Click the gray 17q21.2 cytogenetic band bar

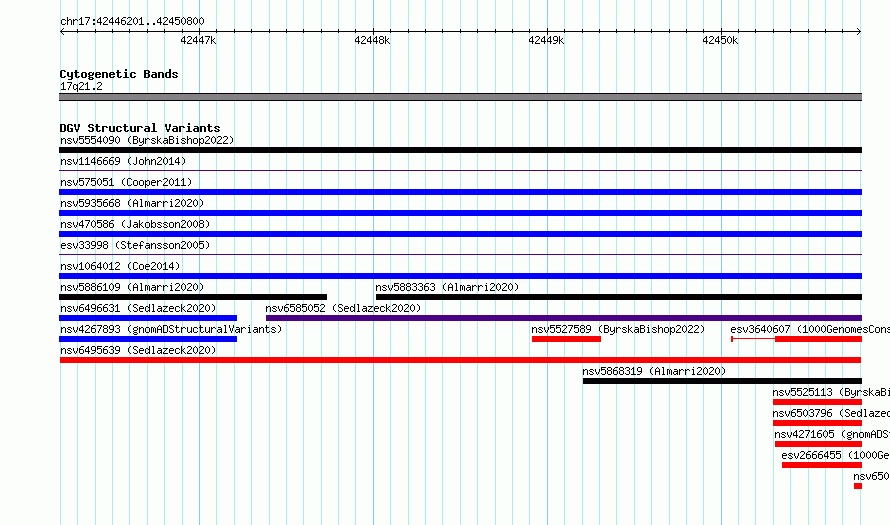[x=460, y=97]
